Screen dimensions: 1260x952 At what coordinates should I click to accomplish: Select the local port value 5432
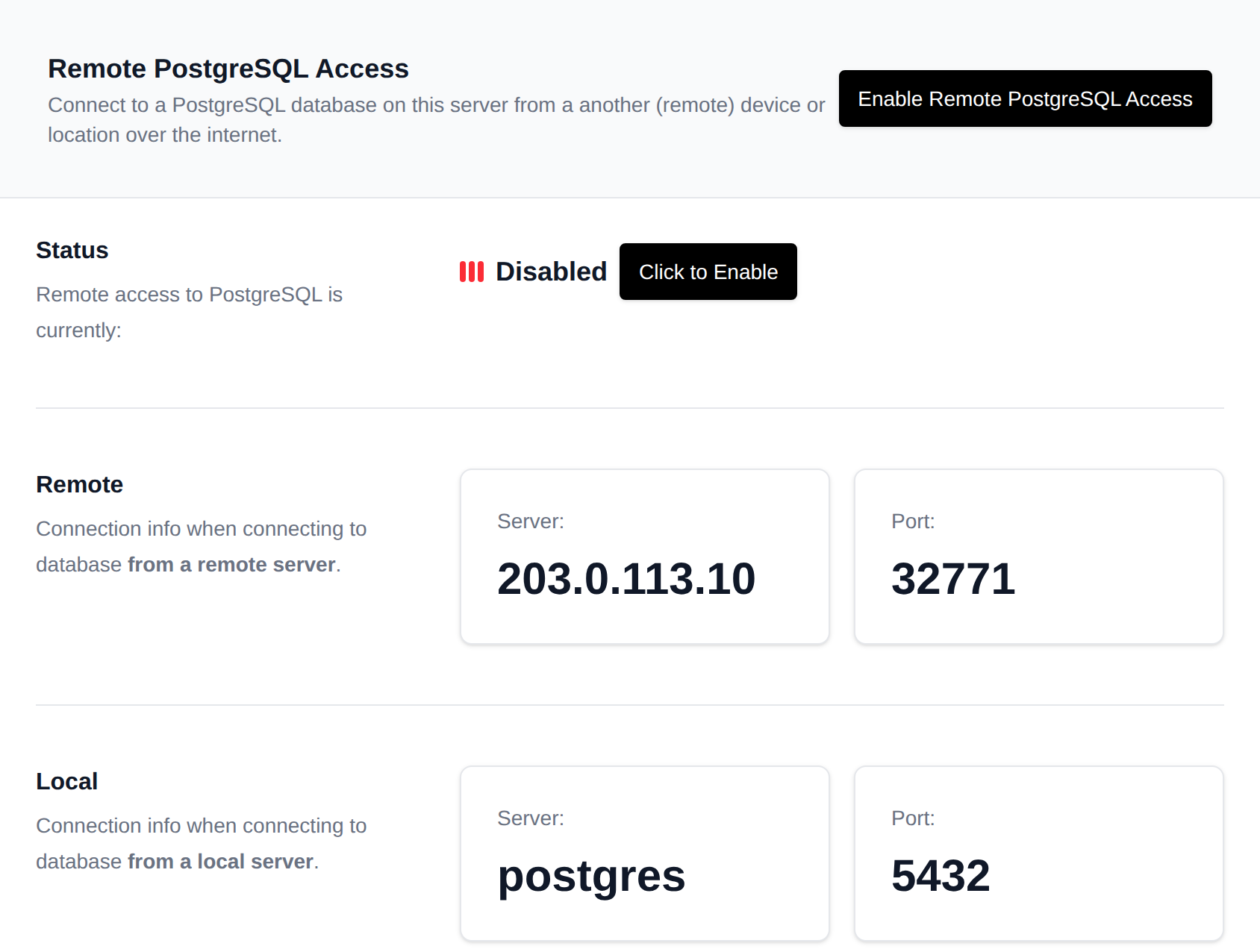[x=941, y=875]
